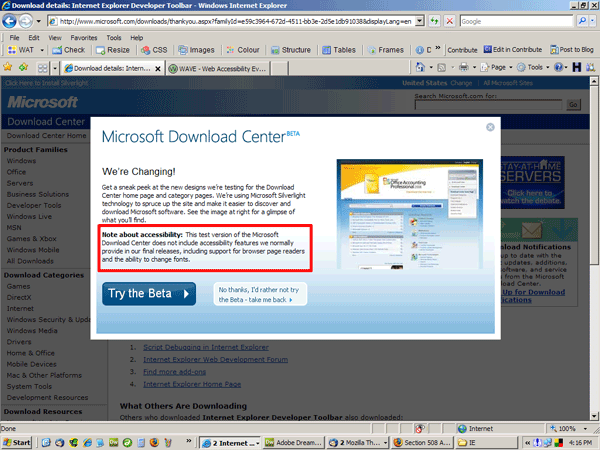Image resolution: width=600 pixels, height=450 pixels.
Task: Open the Tools menu in menu bar
Action: click(114, 38)
